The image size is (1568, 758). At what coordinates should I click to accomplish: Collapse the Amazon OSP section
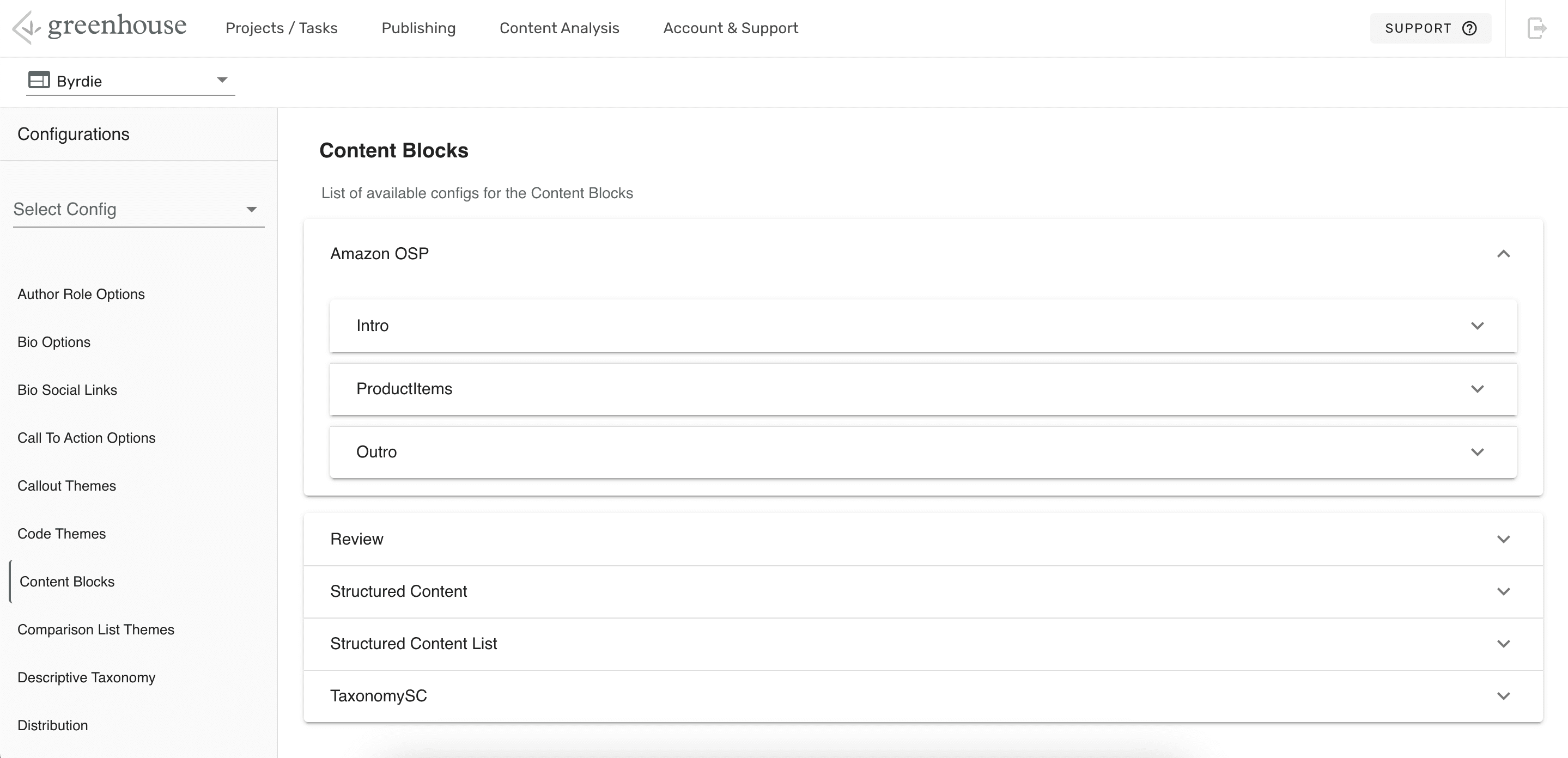pos(1503,254)
